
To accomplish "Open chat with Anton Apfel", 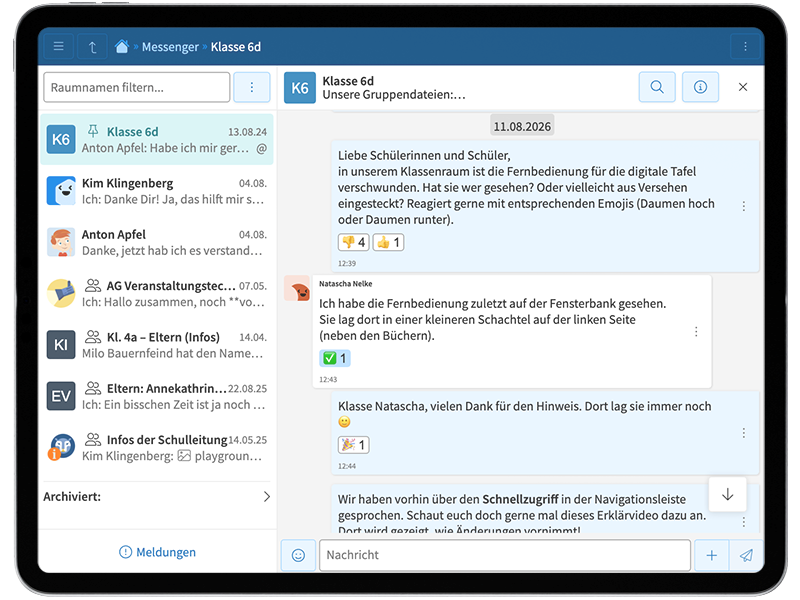I will pos(157,242).
